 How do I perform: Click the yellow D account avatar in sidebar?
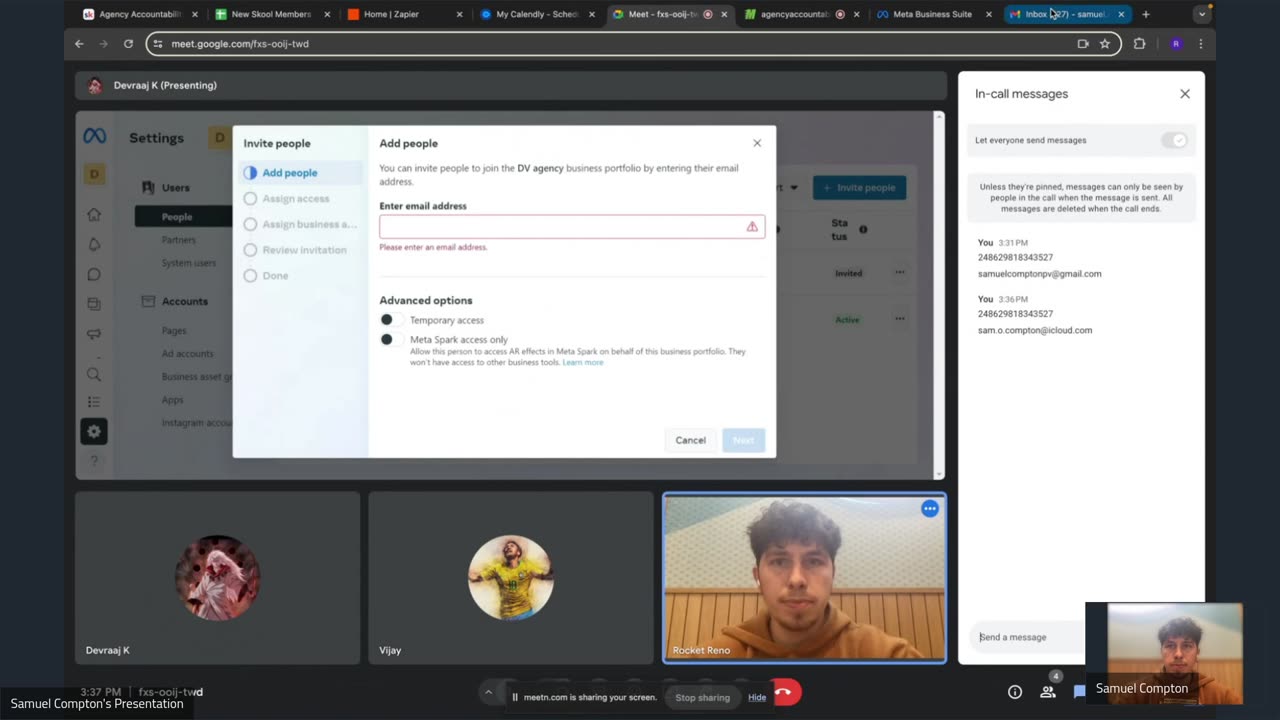[94, 174]
